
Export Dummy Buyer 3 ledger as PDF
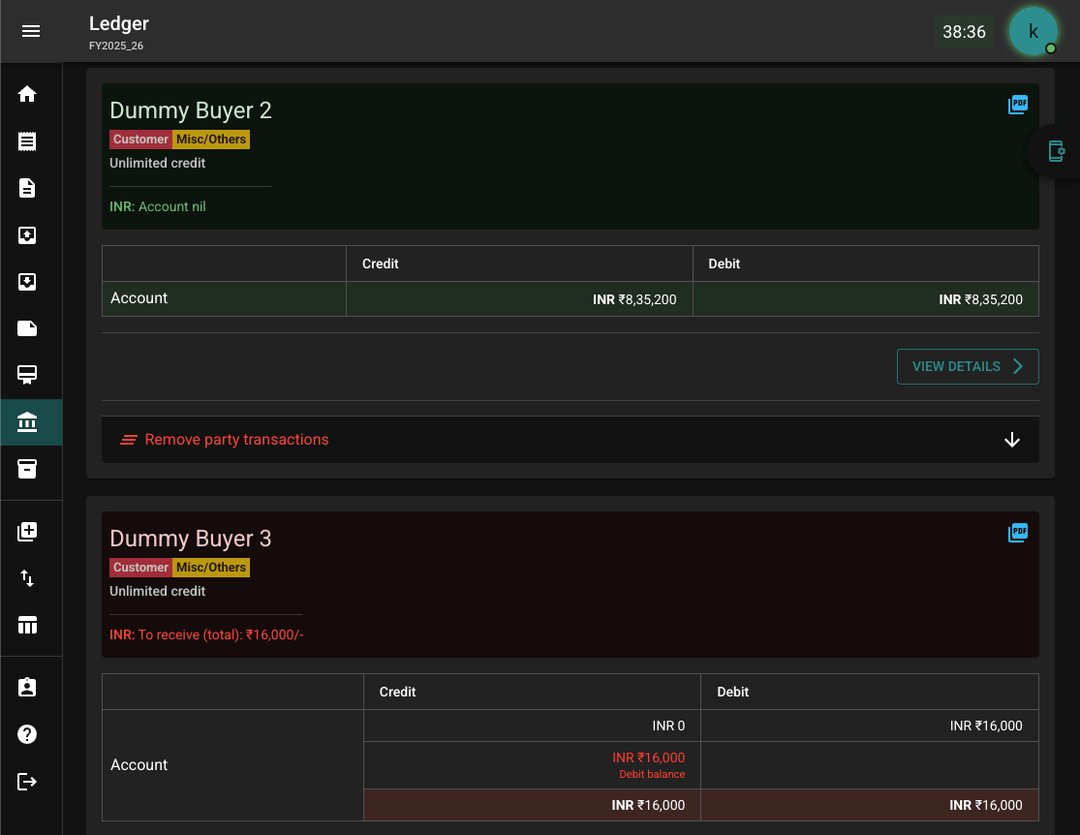click(1017, 533)
